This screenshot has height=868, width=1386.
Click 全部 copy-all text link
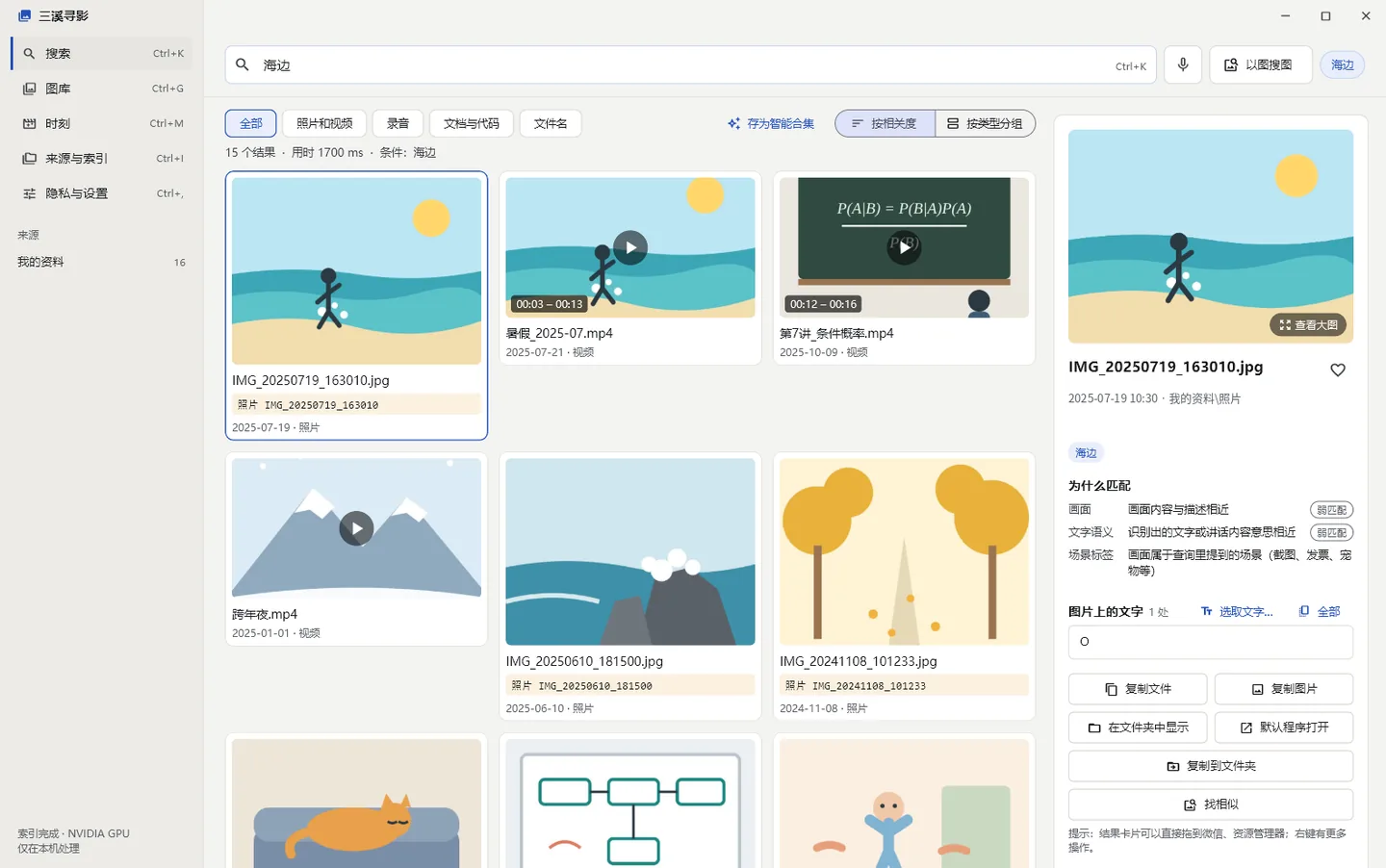coord(1320,611)
